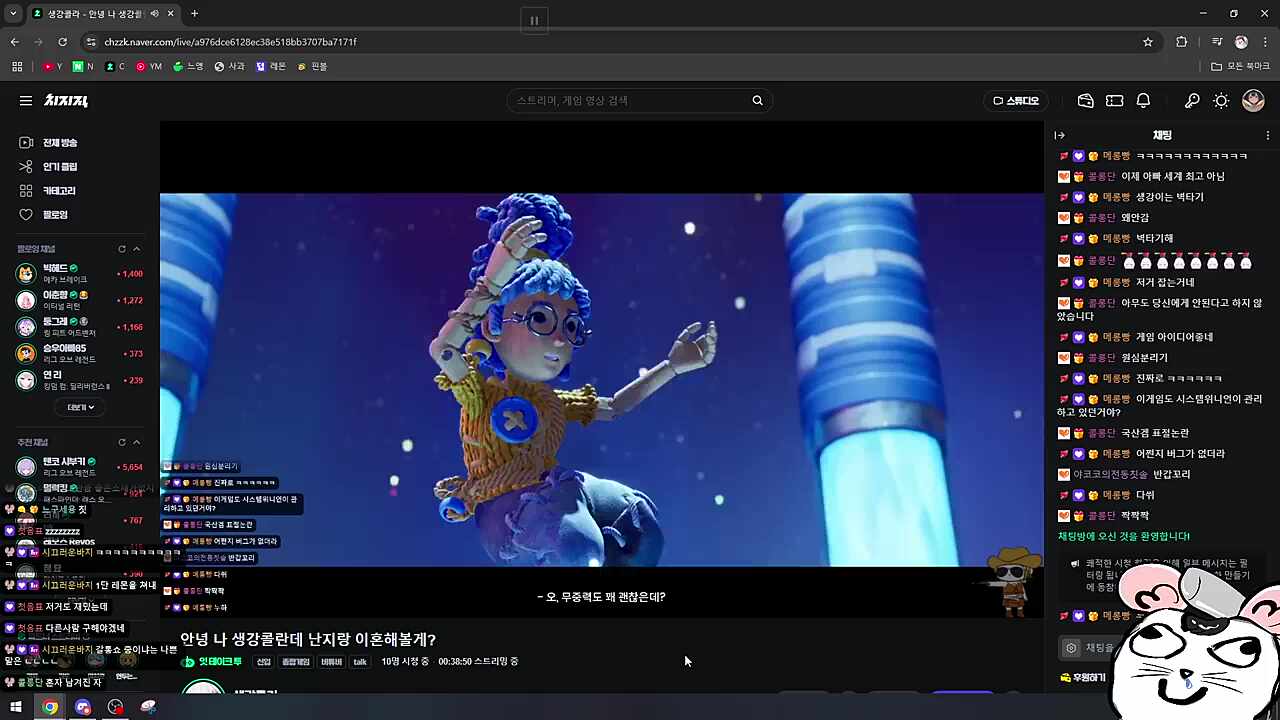
Task: Click the cowboy character overlay in video
Action: click(x=1012, y=580)
